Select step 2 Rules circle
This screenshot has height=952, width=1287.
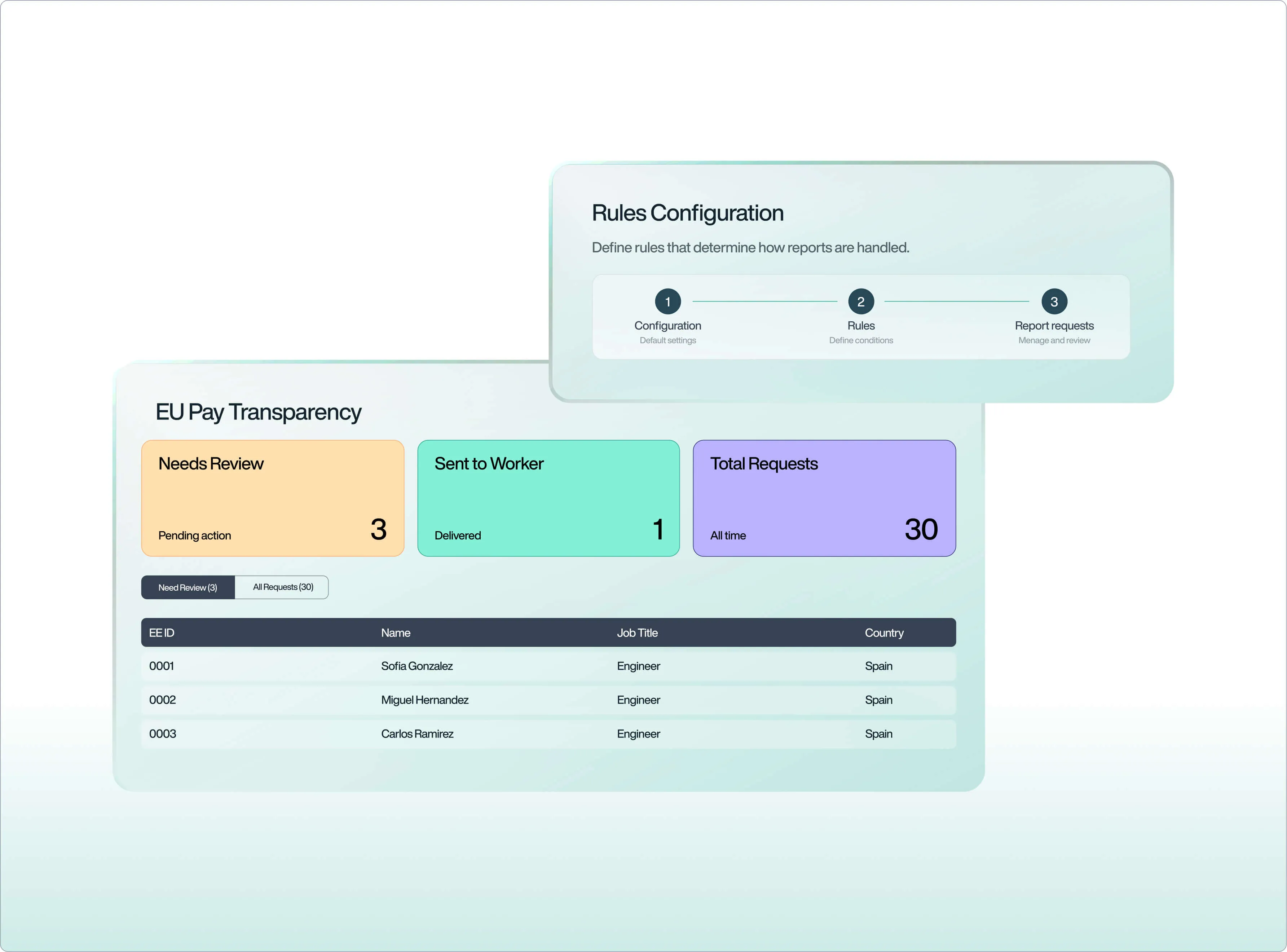click(x=861, y=301)
